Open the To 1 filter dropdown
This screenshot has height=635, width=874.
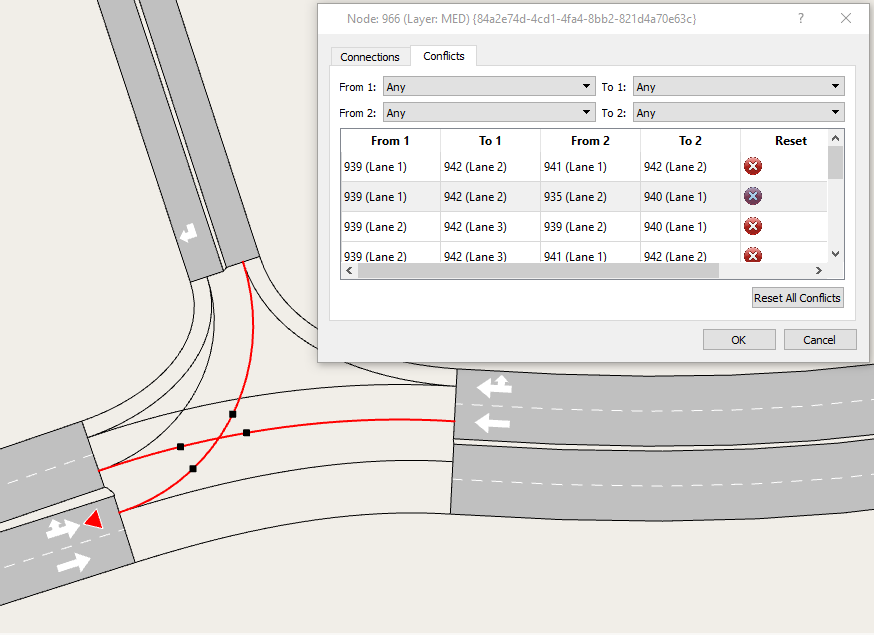click(738, 87)
